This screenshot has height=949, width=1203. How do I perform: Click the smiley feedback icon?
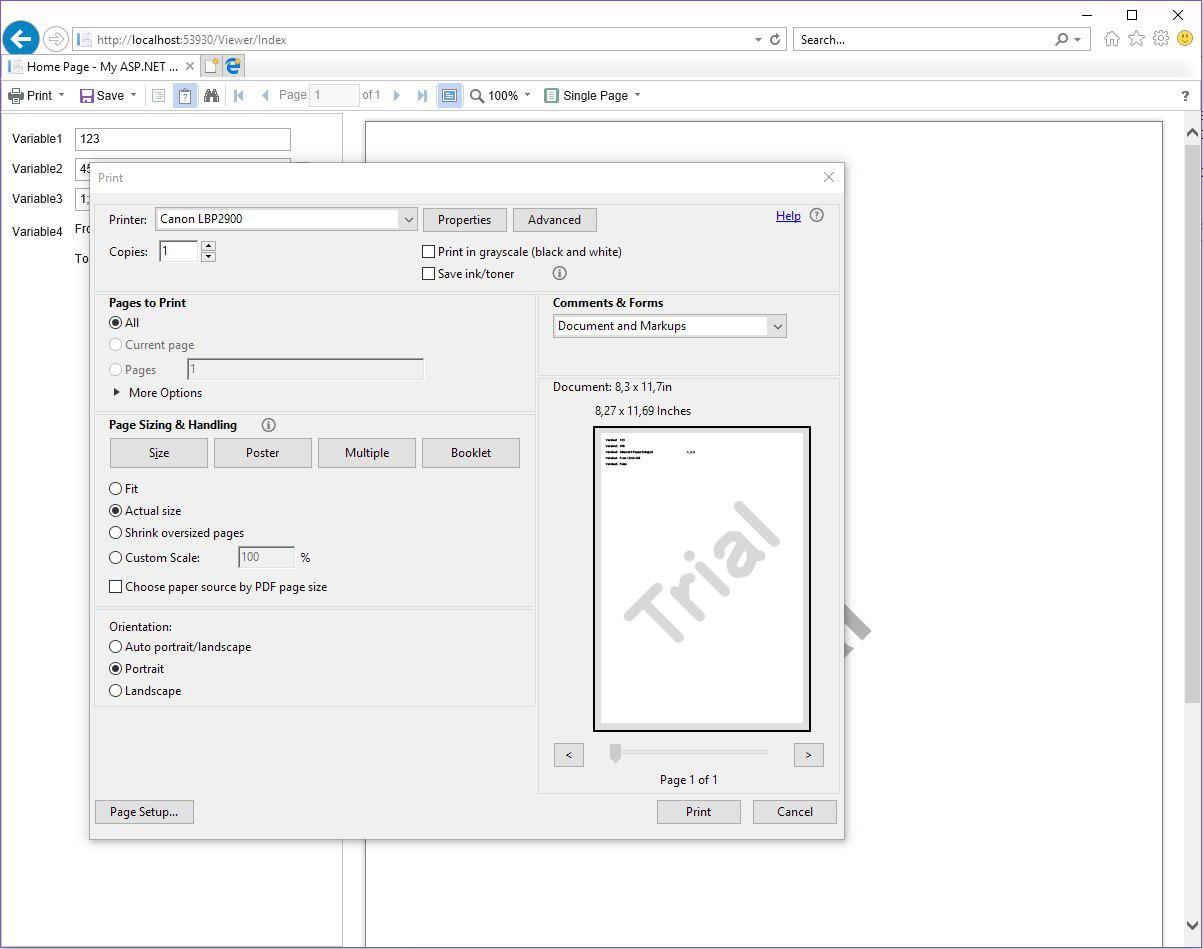point(1185,39)
